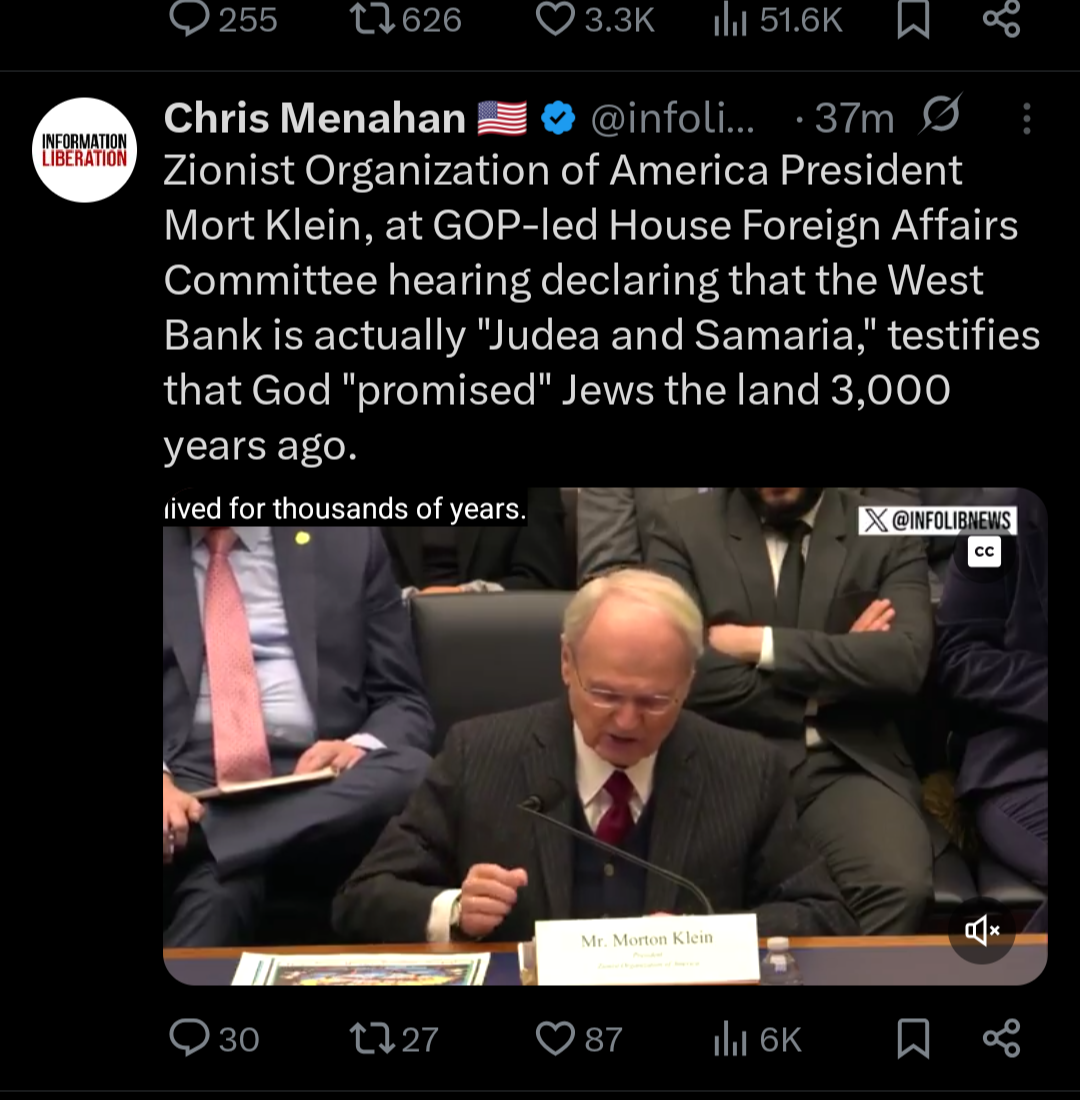The image size is (1080, 1100).
Task: Unmute the video with speaker icon
Action: [981, 932]
